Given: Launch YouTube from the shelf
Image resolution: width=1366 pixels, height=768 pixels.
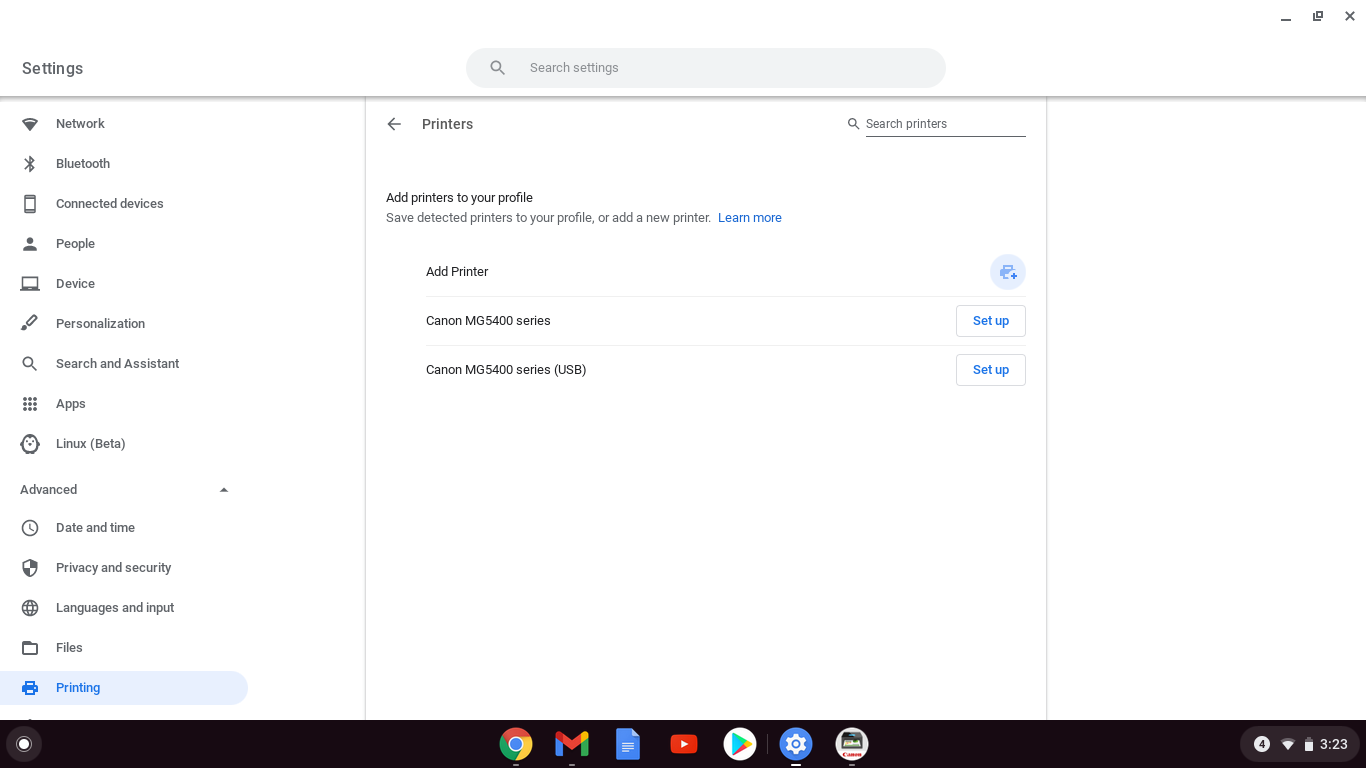Looking at the screenshot, I should tap(684, 744).
